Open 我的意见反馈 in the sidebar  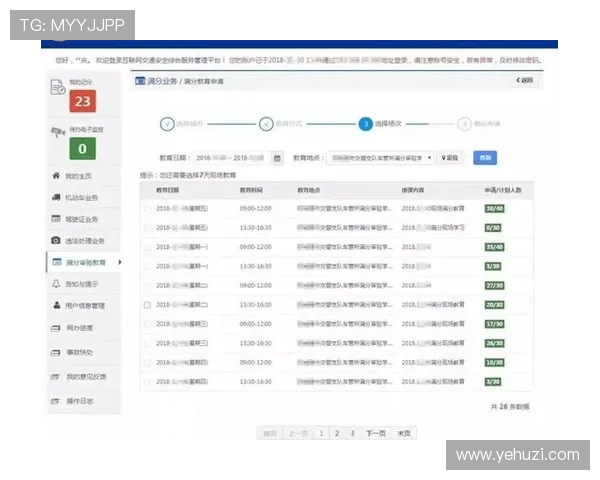tap(86, 377)
